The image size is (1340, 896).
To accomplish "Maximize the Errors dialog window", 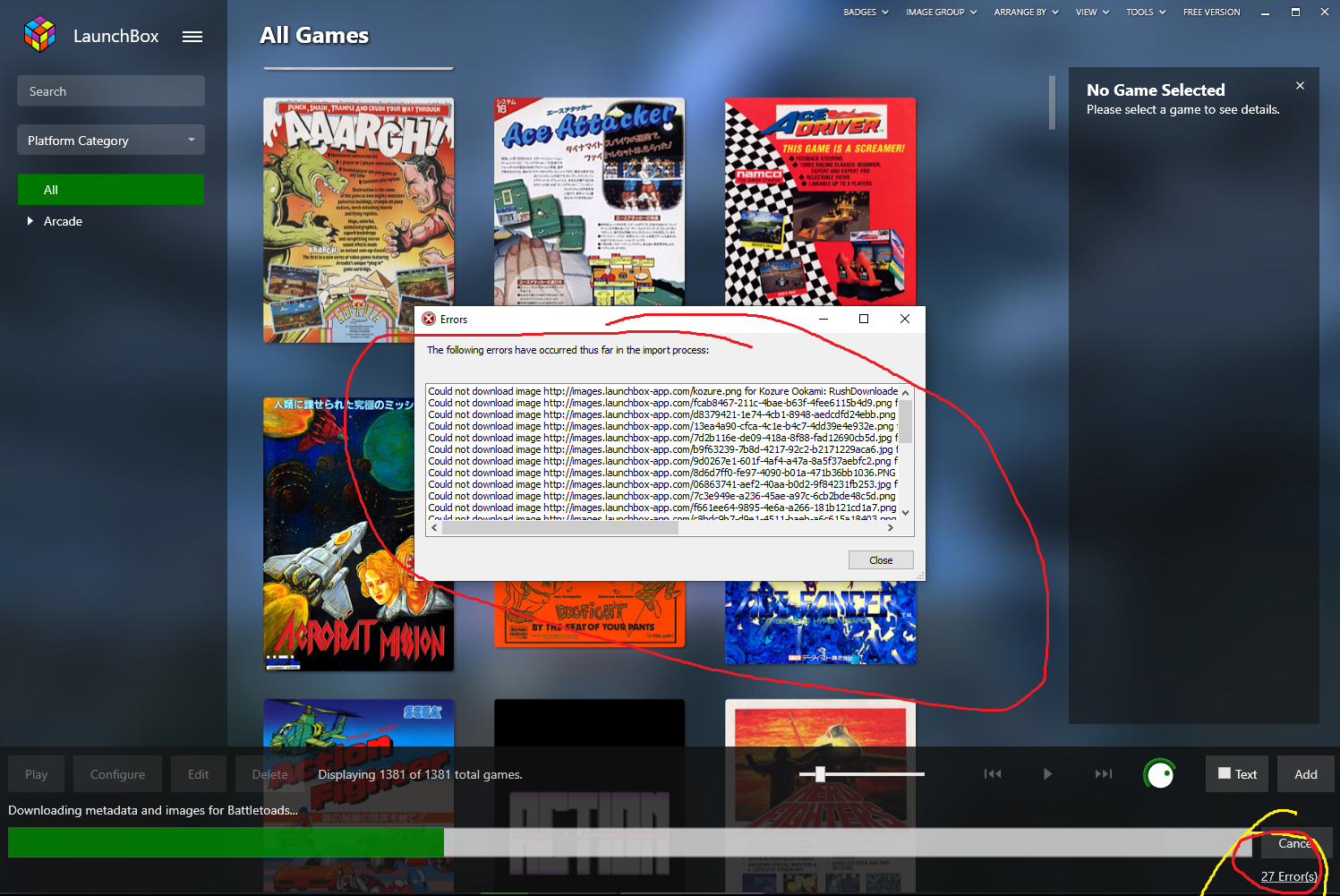I will (864, 319).
